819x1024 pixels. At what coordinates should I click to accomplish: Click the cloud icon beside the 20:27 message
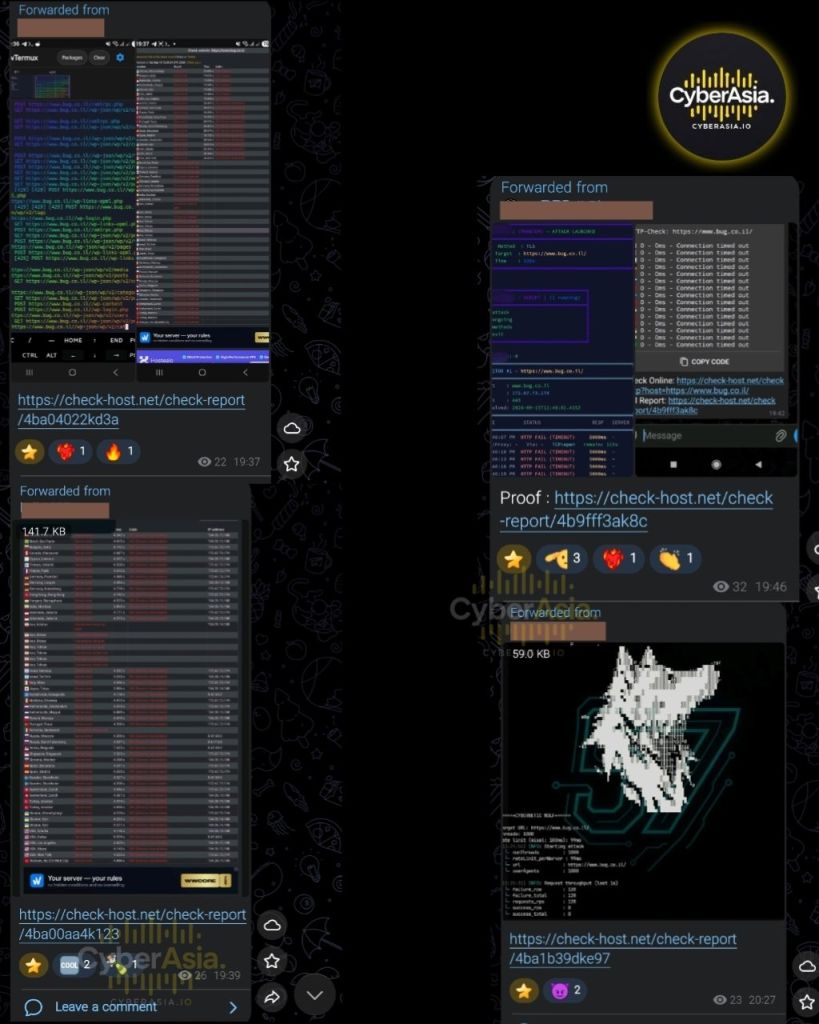click(x=807, y=967)
